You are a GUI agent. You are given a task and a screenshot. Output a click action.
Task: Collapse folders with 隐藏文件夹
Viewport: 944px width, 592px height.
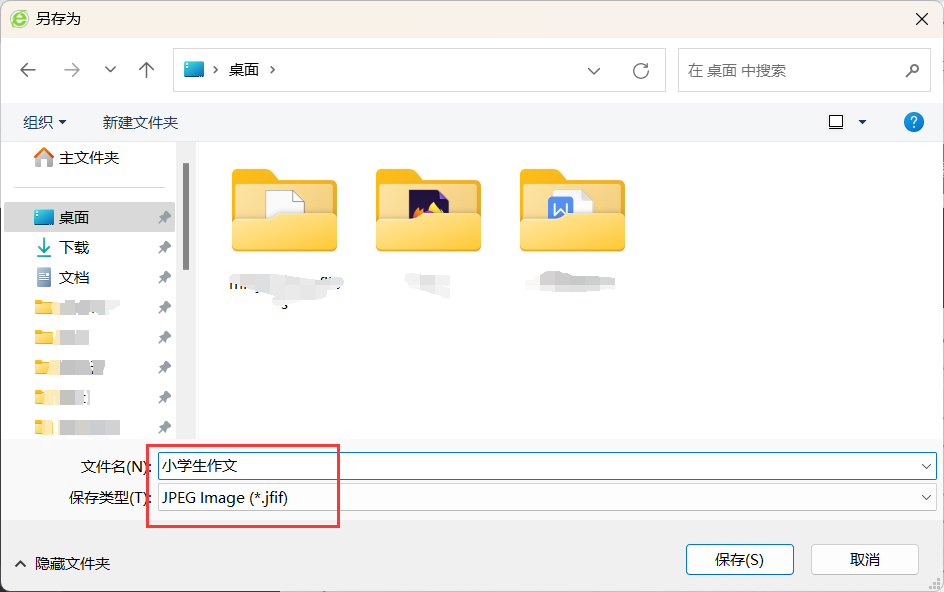[x=63, y=564]
